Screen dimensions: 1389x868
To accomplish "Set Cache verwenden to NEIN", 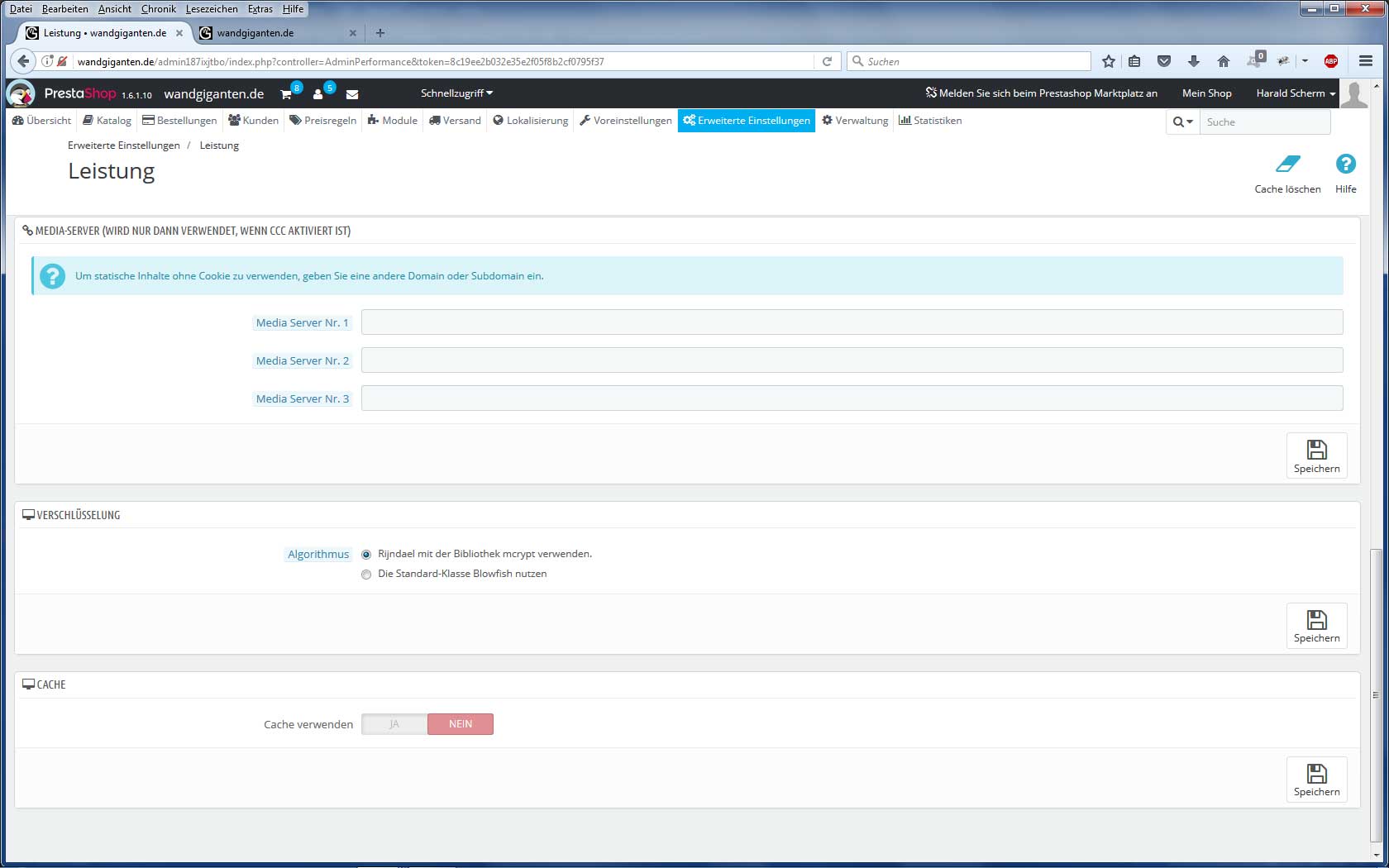I will click(x=461, y=724).
